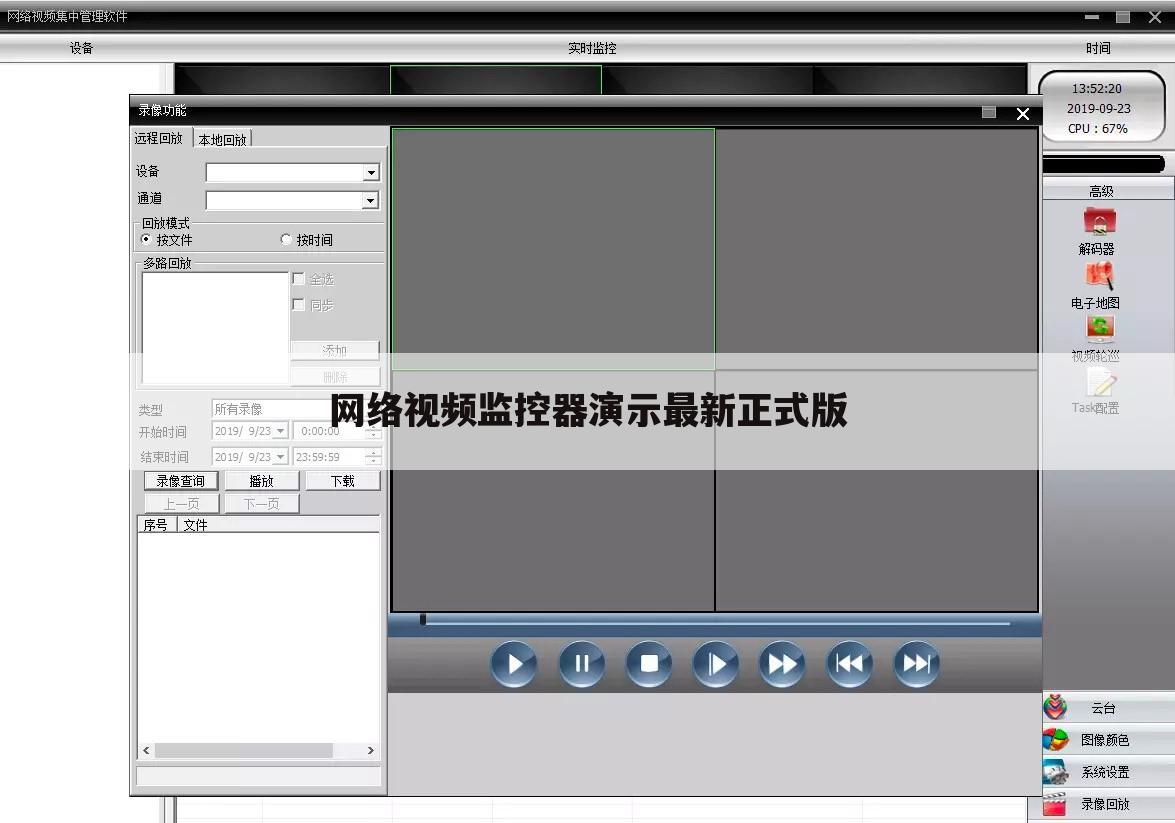Screen dimensions: 1175x823
Task: Start playback with the Play button
Action: click(514, 663)
